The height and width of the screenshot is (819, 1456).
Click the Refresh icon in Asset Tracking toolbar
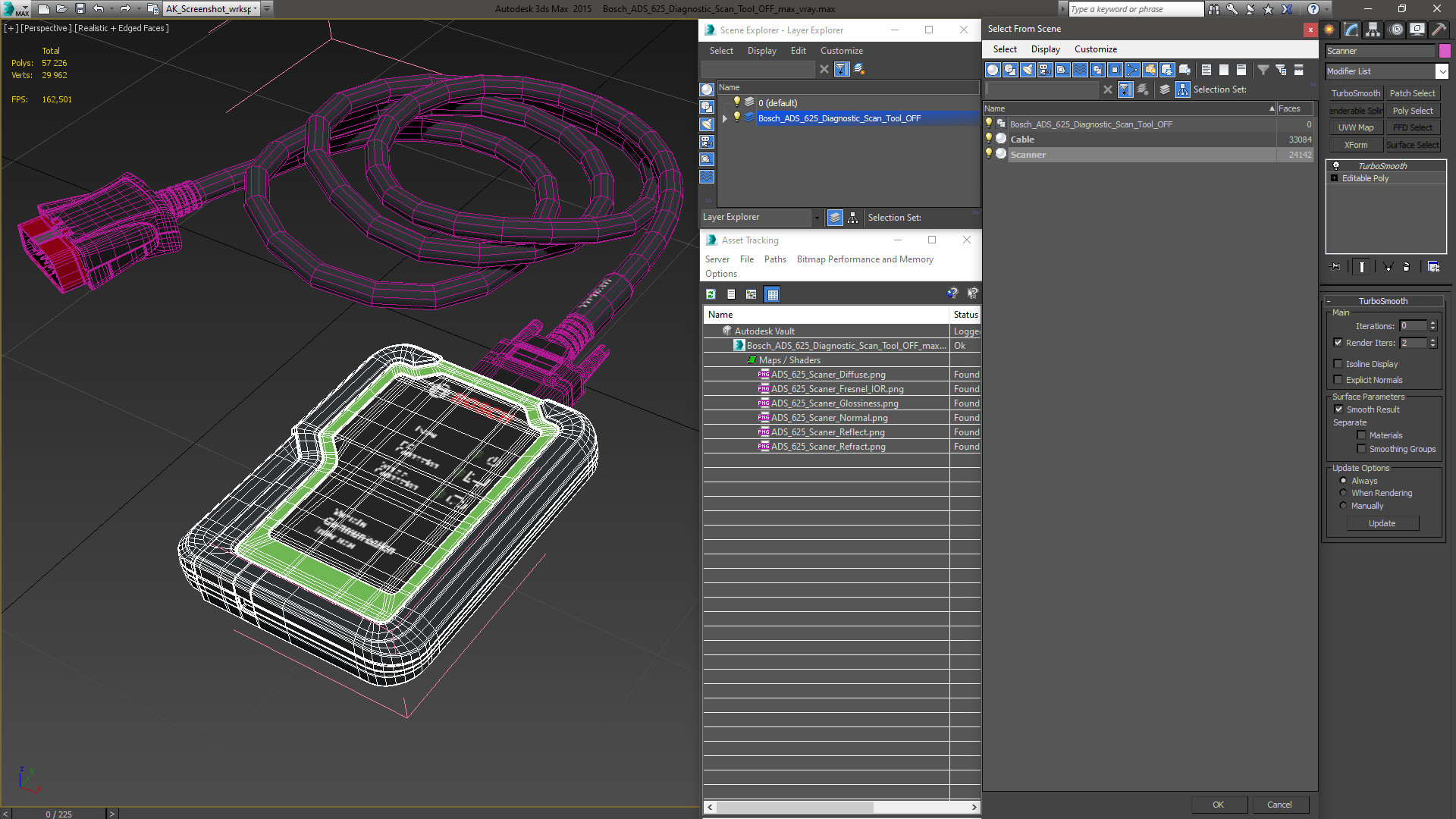click(x=711, y=294)
